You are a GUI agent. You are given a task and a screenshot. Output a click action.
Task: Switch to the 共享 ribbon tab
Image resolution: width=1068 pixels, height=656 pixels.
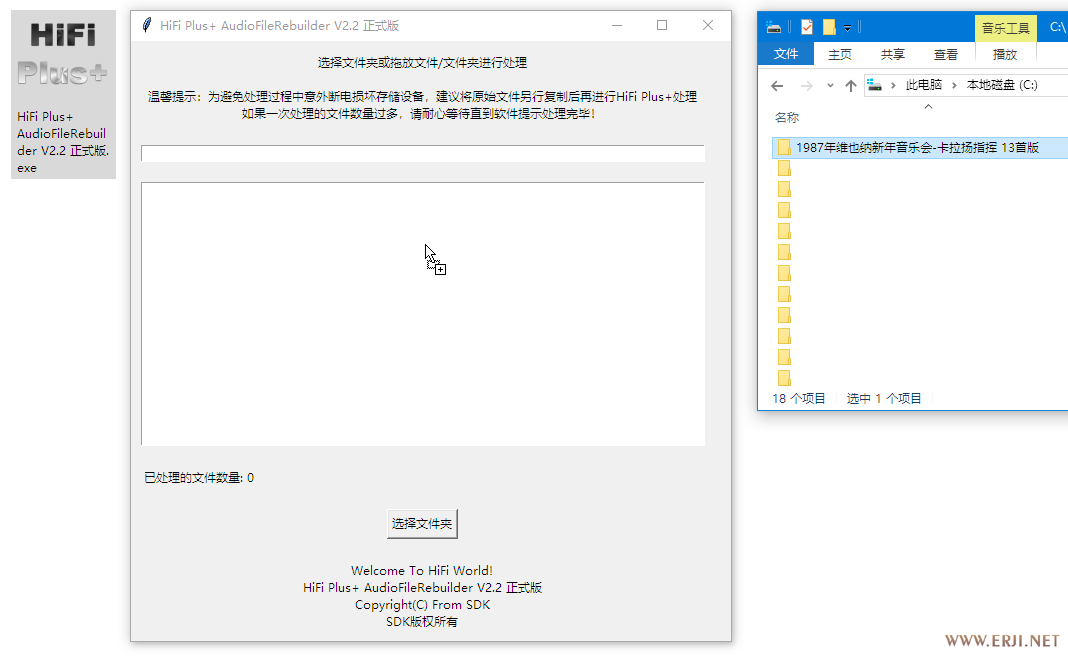tap(893, 54)
